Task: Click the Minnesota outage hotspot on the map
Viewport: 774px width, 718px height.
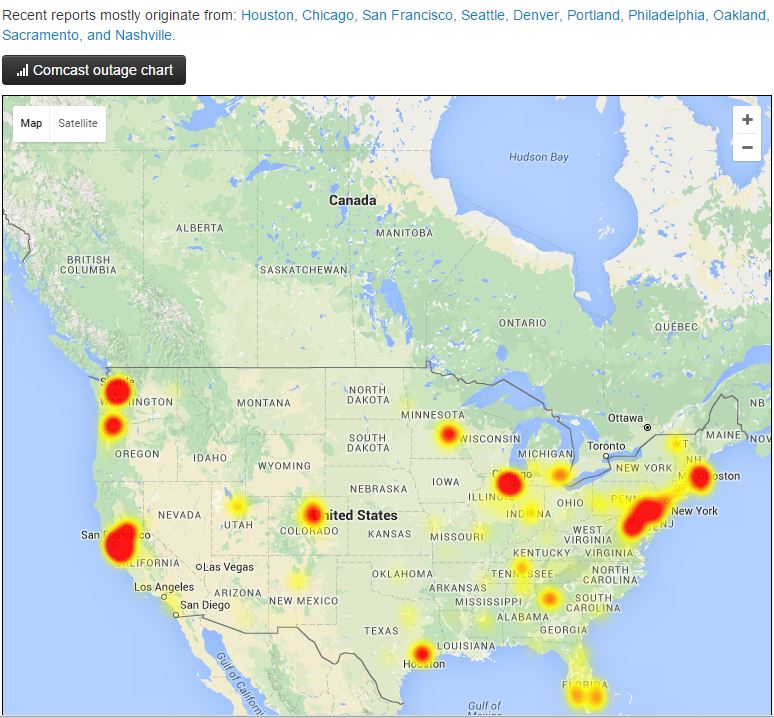Action: tap(448, 435)
